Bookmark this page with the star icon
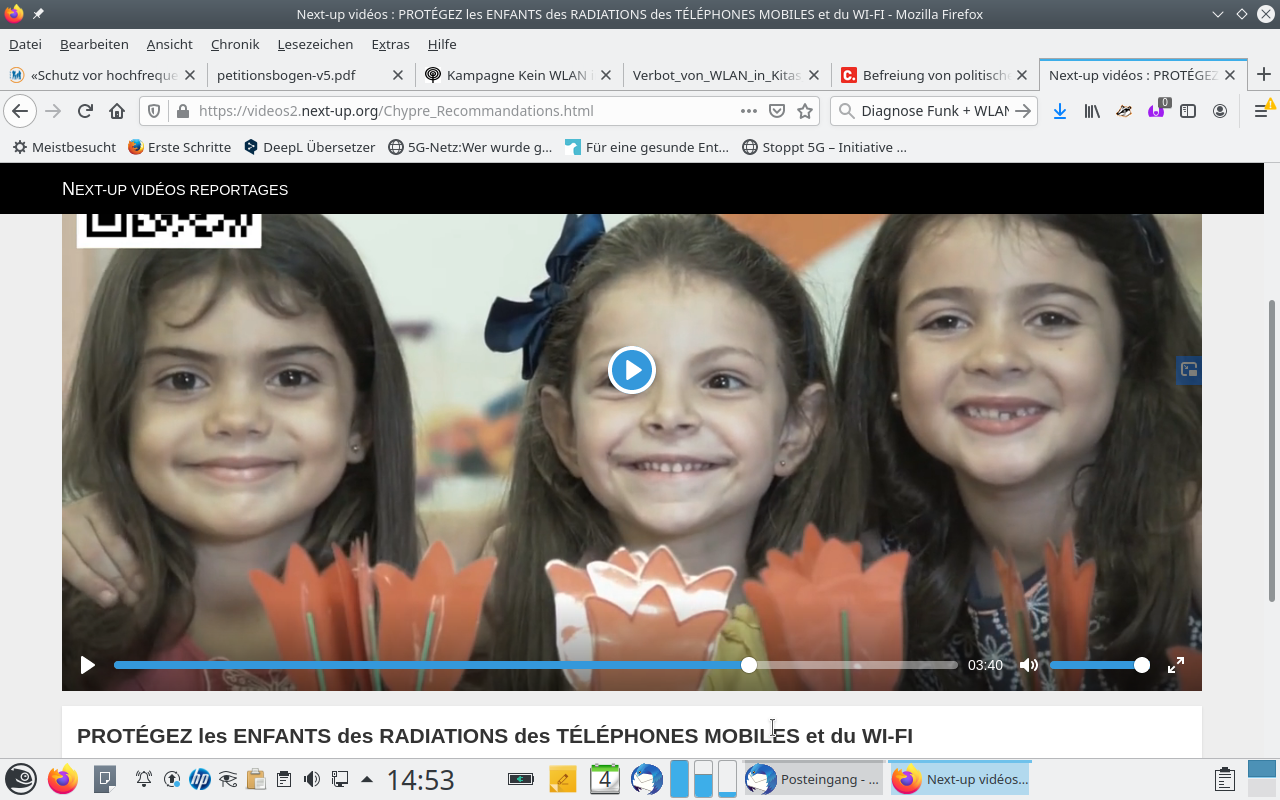Viewport: 1280px width, 800px height. [x=805, y=111]
